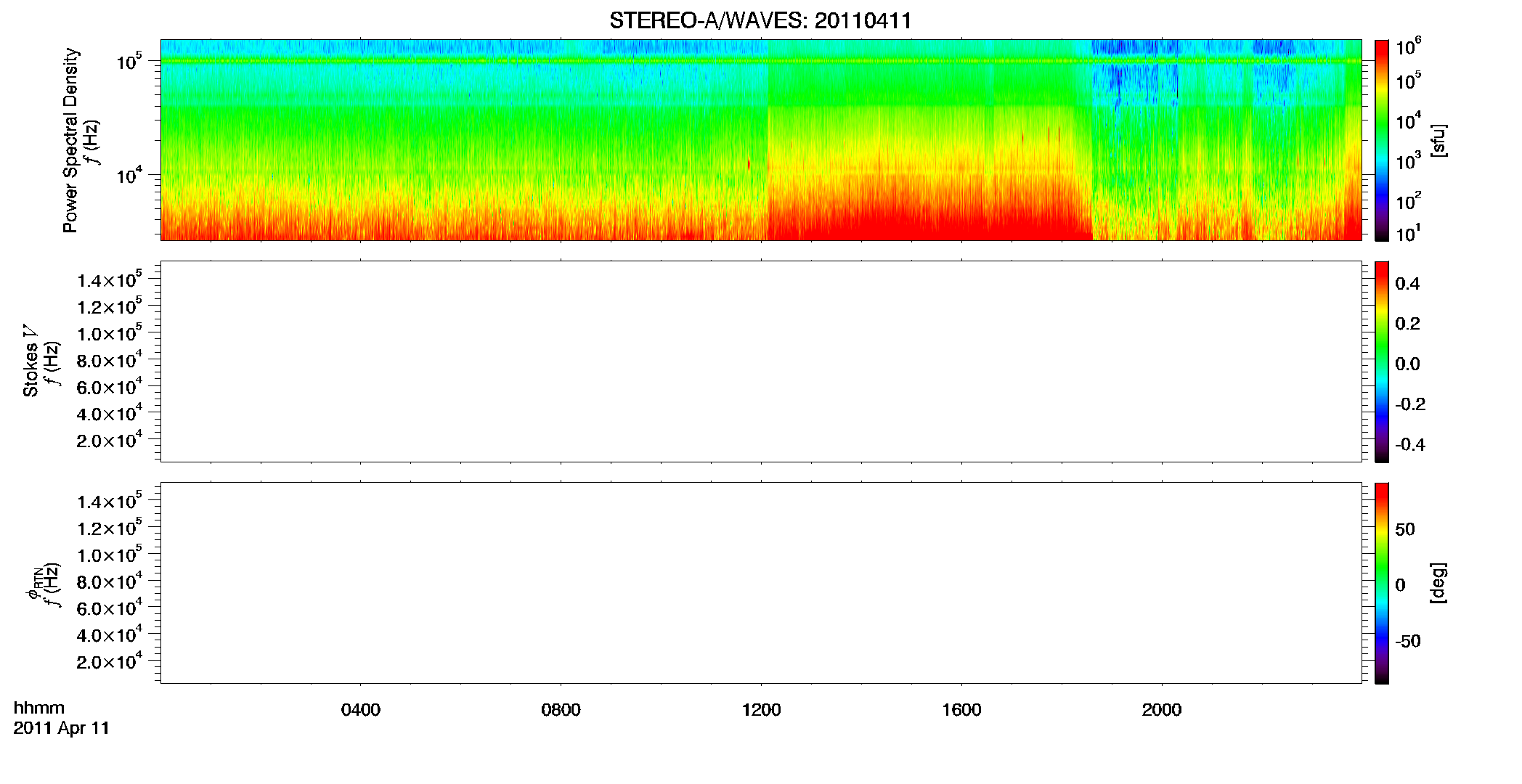Click the Stokes V colorbar
This screenshot has width=1522, height=784.
[1382, 362]
